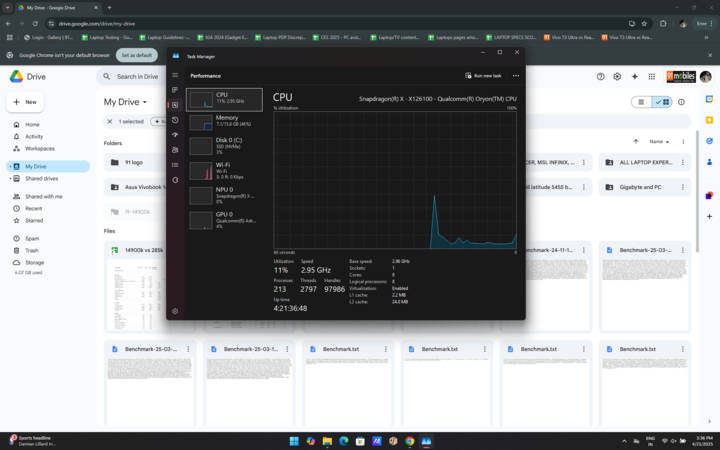
Task: Open My Drive title dropdown
Action: (x=125, y=102)
